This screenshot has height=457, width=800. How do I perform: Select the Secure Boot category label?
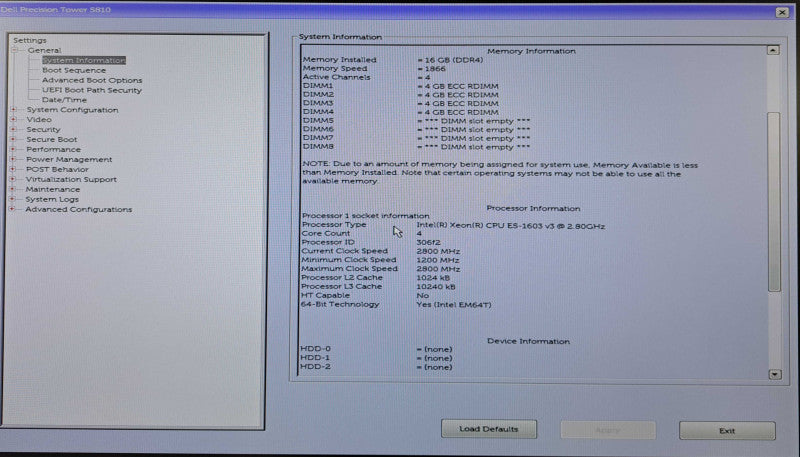click(52, 139)
